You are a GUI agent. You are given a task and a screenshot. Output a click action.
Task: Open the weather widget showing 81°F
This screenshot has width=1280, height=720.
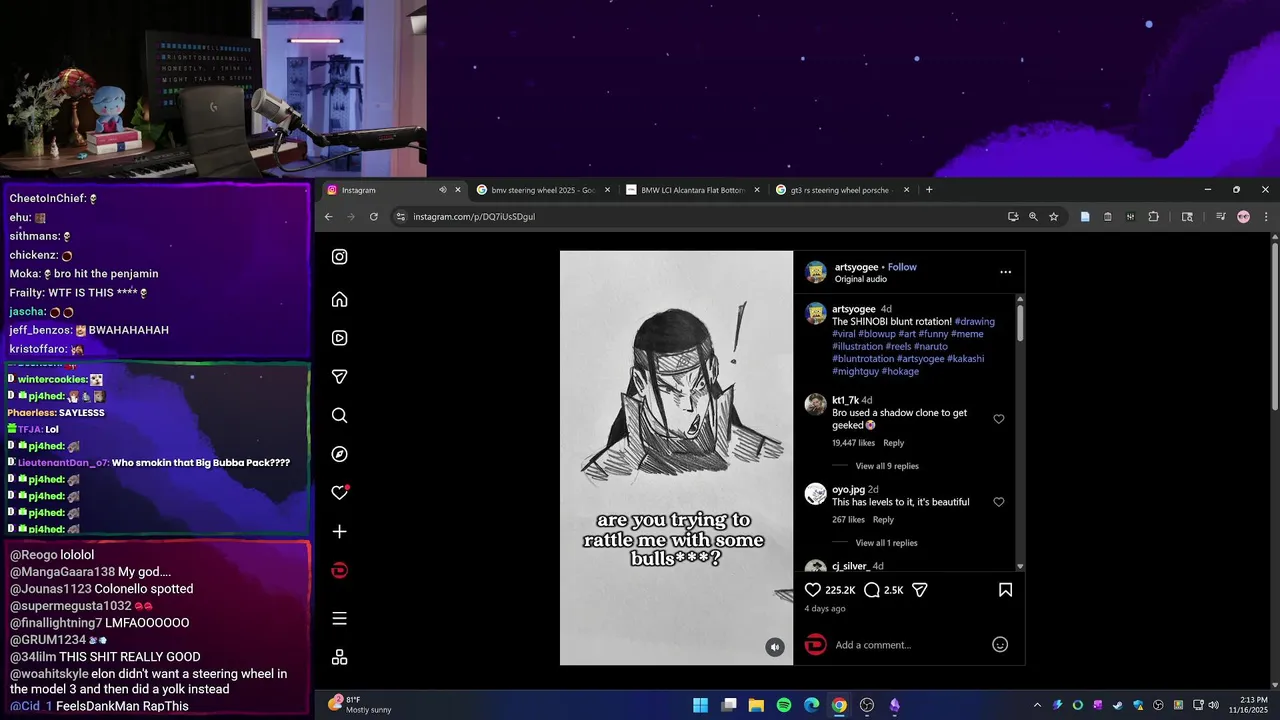[360, 705]
